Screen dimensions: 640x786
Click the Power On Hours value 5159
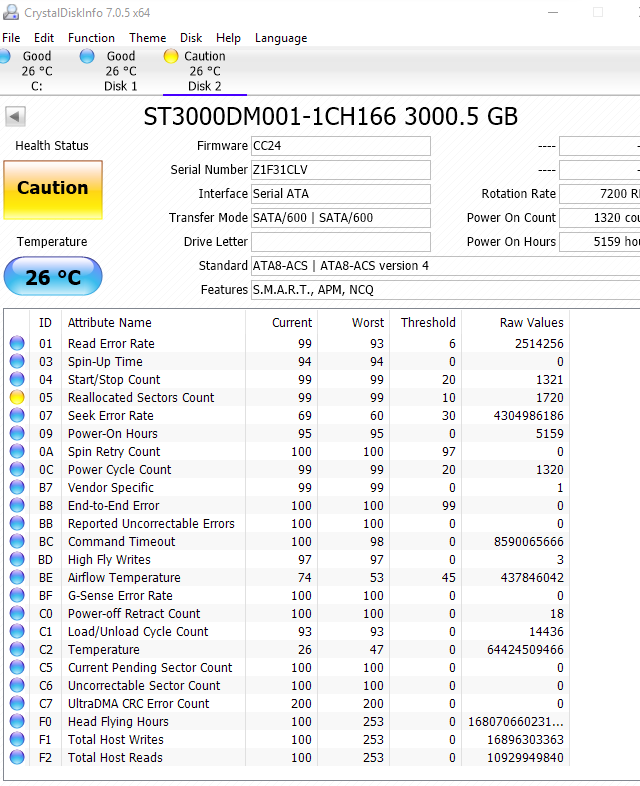pos(599,242)
